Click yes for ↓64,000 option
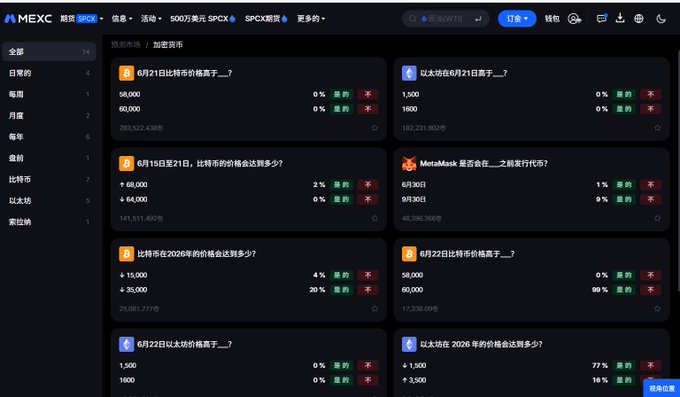 coord(341,200)
